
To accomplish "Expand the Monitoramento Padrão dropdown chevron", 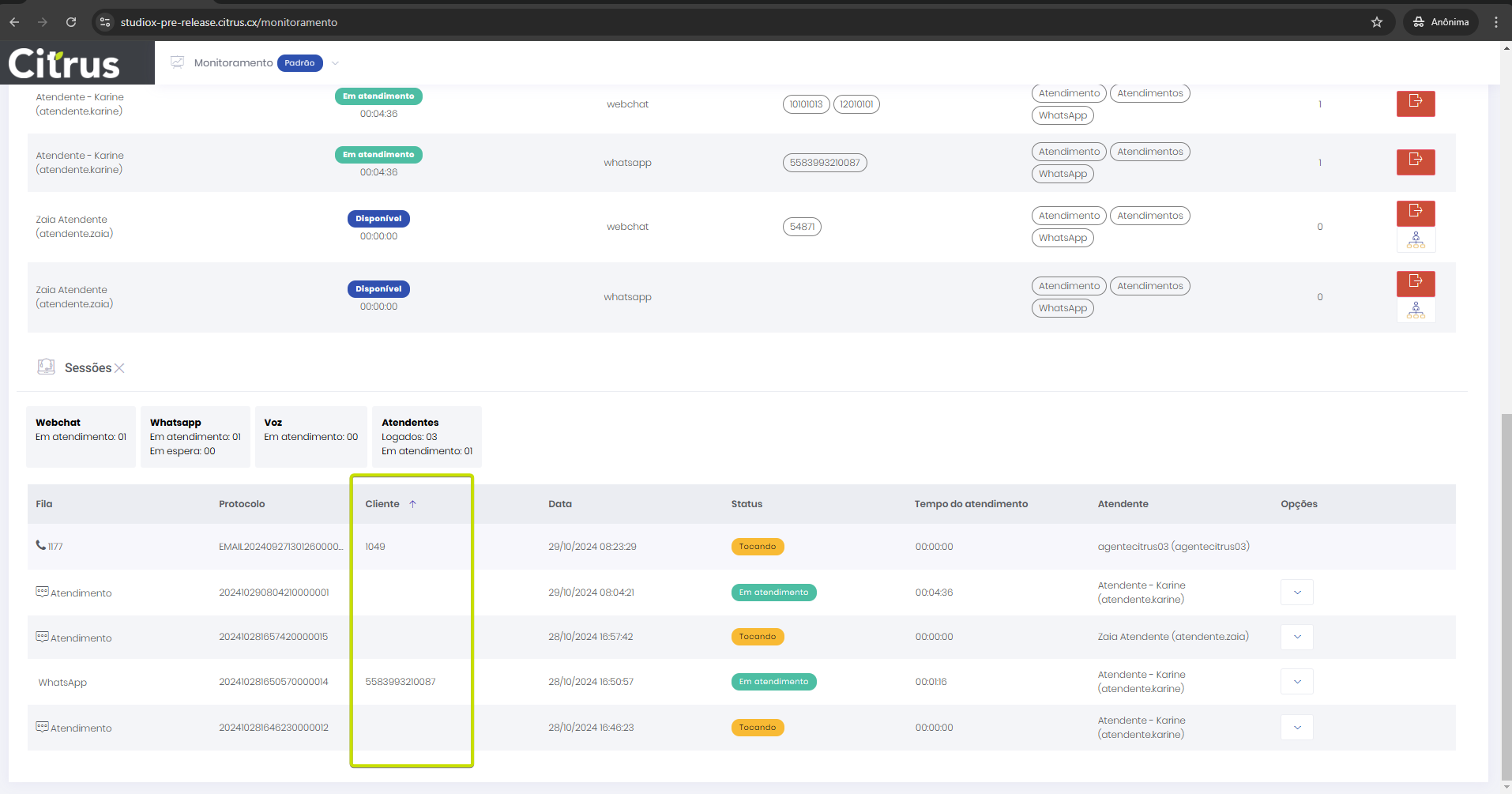I will point(335,63).
